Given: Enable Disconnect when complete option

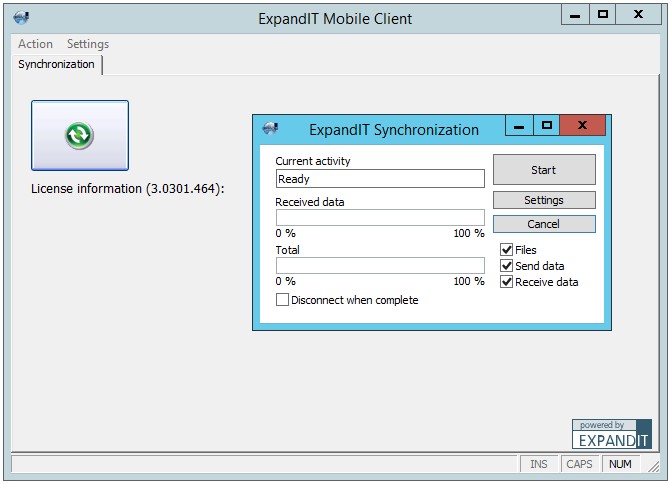Looking at the screenshot, I should click(283, 300).
